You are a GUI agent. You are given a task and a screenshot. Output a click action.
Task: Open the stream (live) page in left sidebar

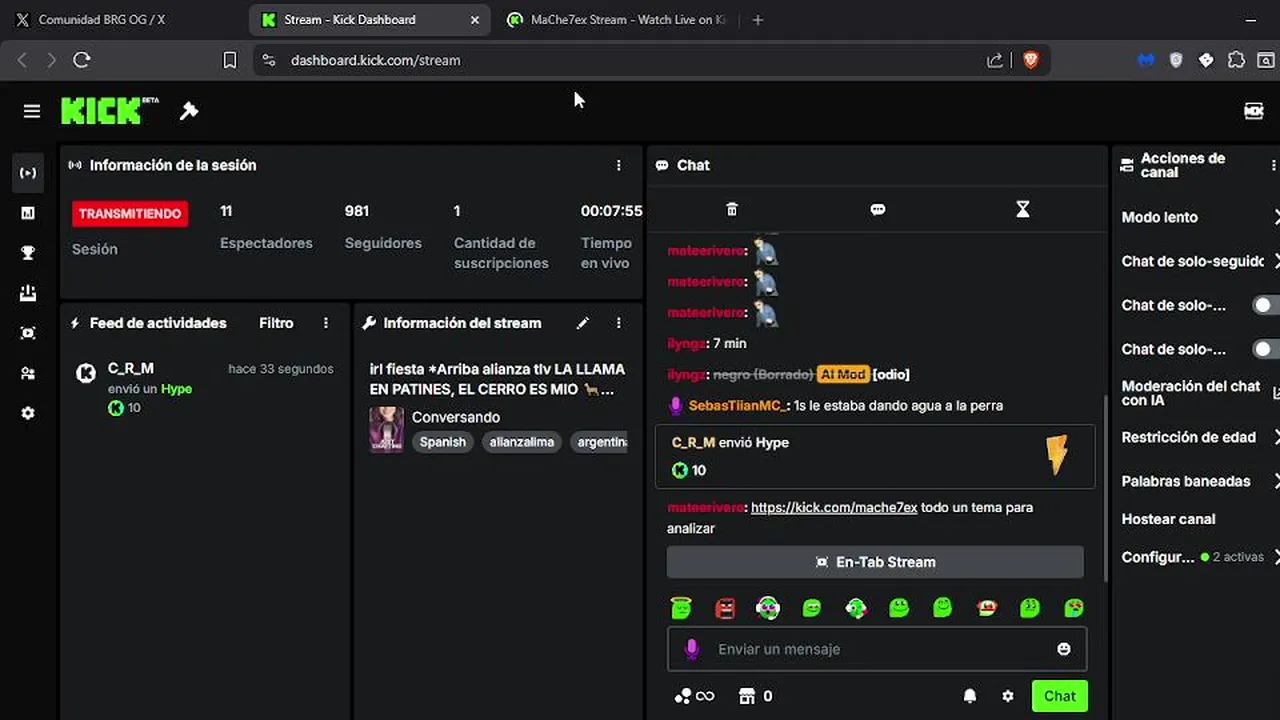point(28,173)
